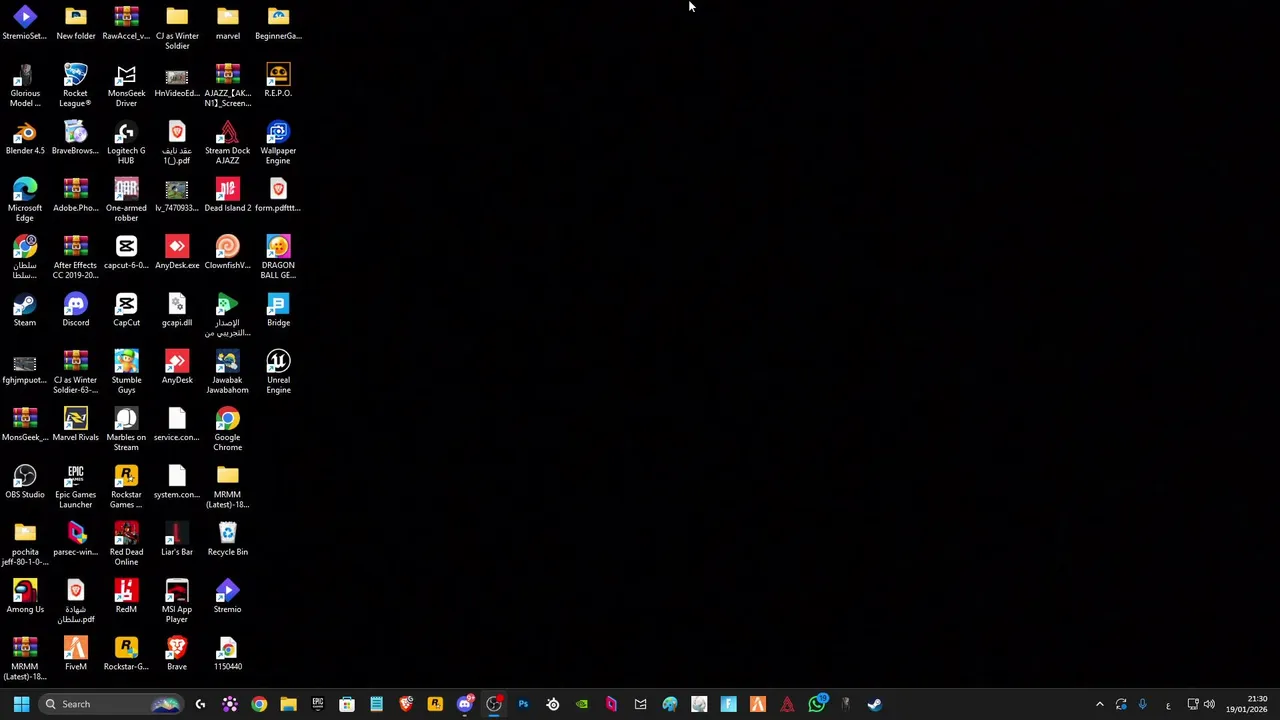Select the R.E.P.O. desktop icon
1280x720 pixels.
pos(278,81)
